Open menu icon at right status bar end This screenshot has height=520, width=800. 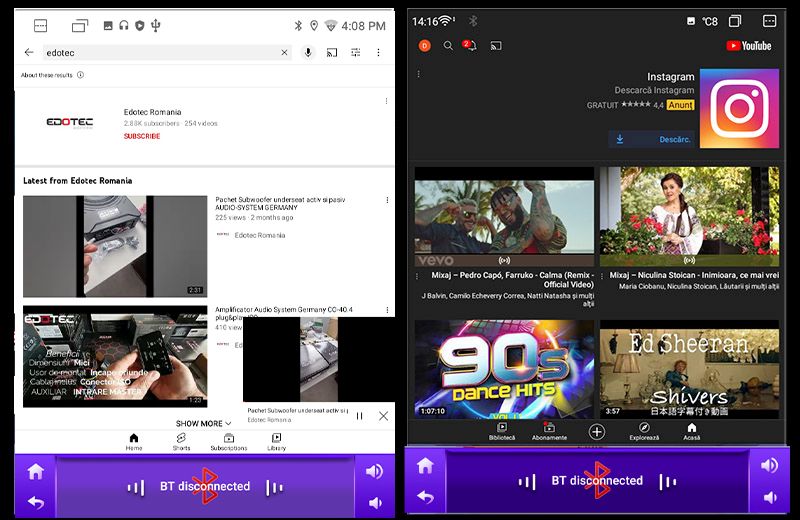[769, 21]
